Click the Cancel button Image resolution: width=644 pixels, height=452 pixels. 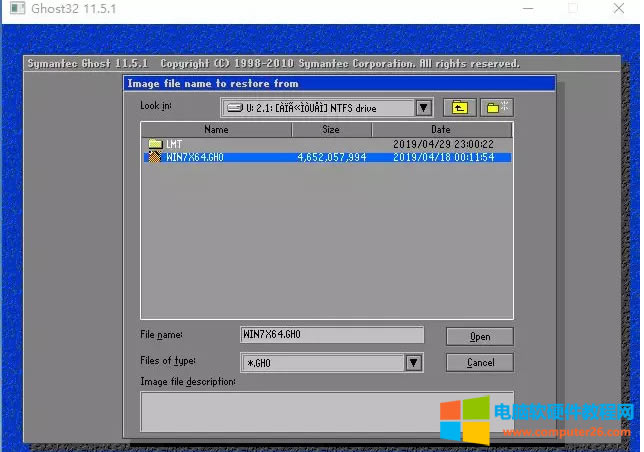[480, 363]
